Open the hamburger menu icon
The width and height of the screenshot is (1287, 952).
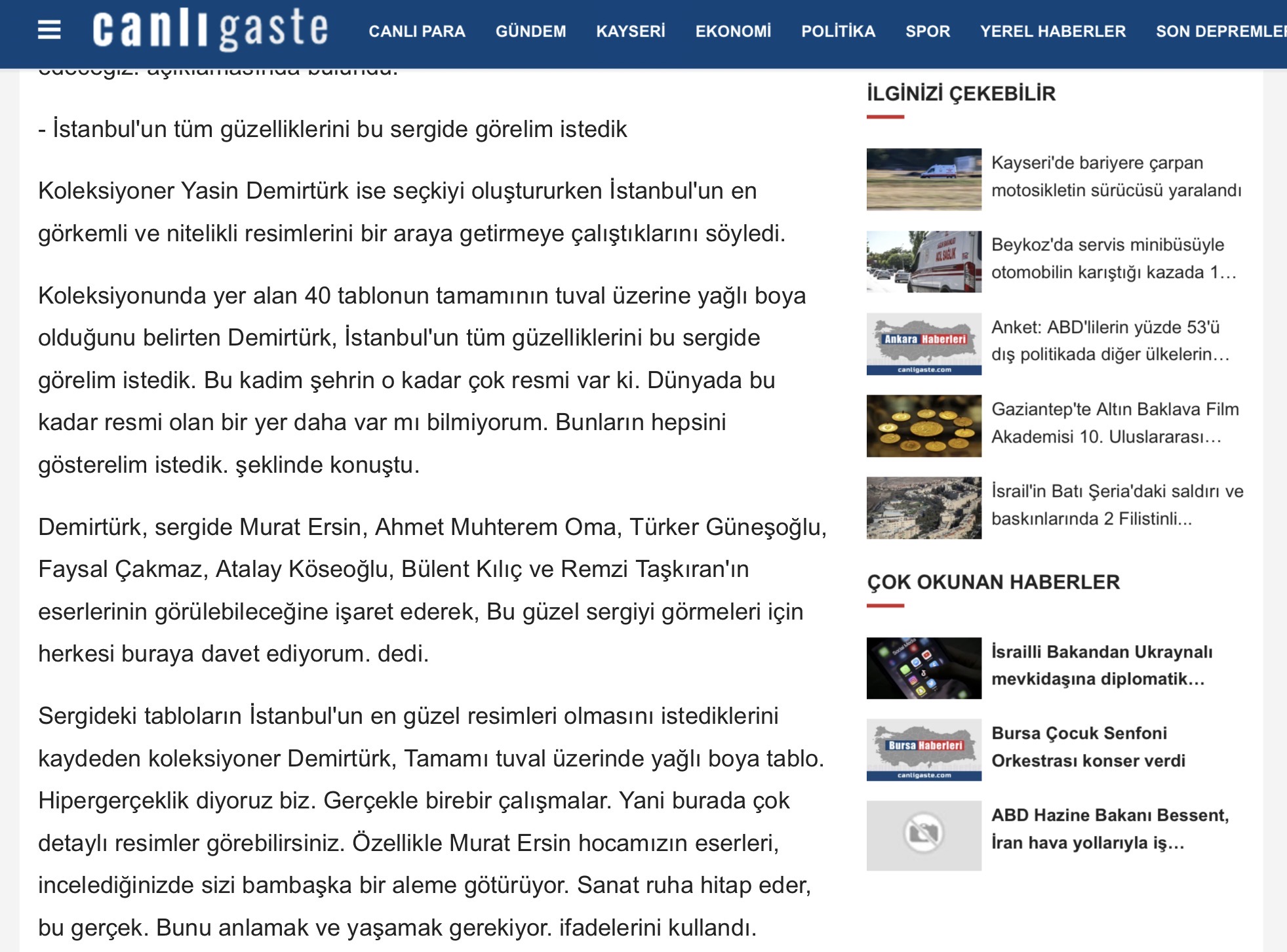tap(49, 30)
